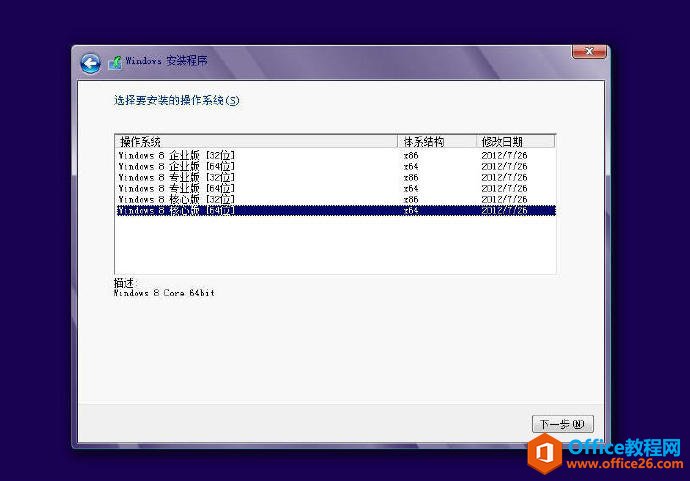Sort by 修改日期 column header

click(x=515, y=142)
